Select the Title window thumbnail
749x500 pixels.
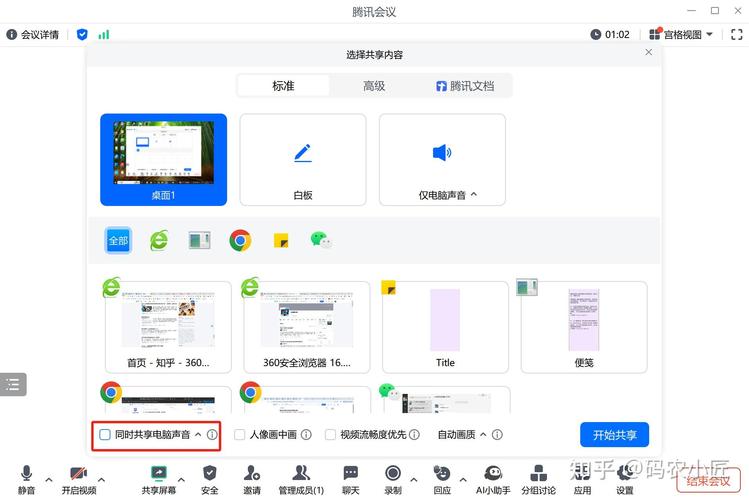pyautogui.click(x=445, y=327)
